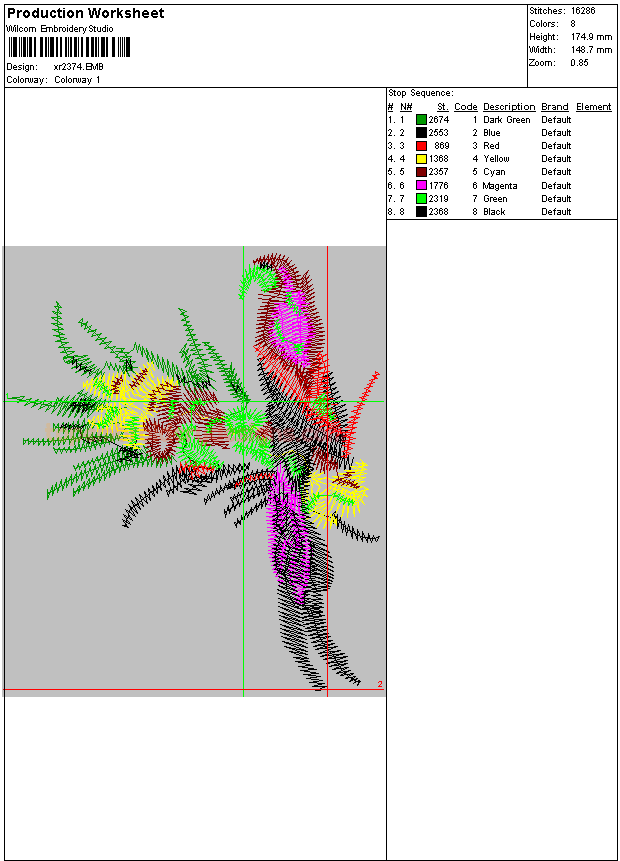
Task: Click stitch count '2319'
Action: click(439, 199)
